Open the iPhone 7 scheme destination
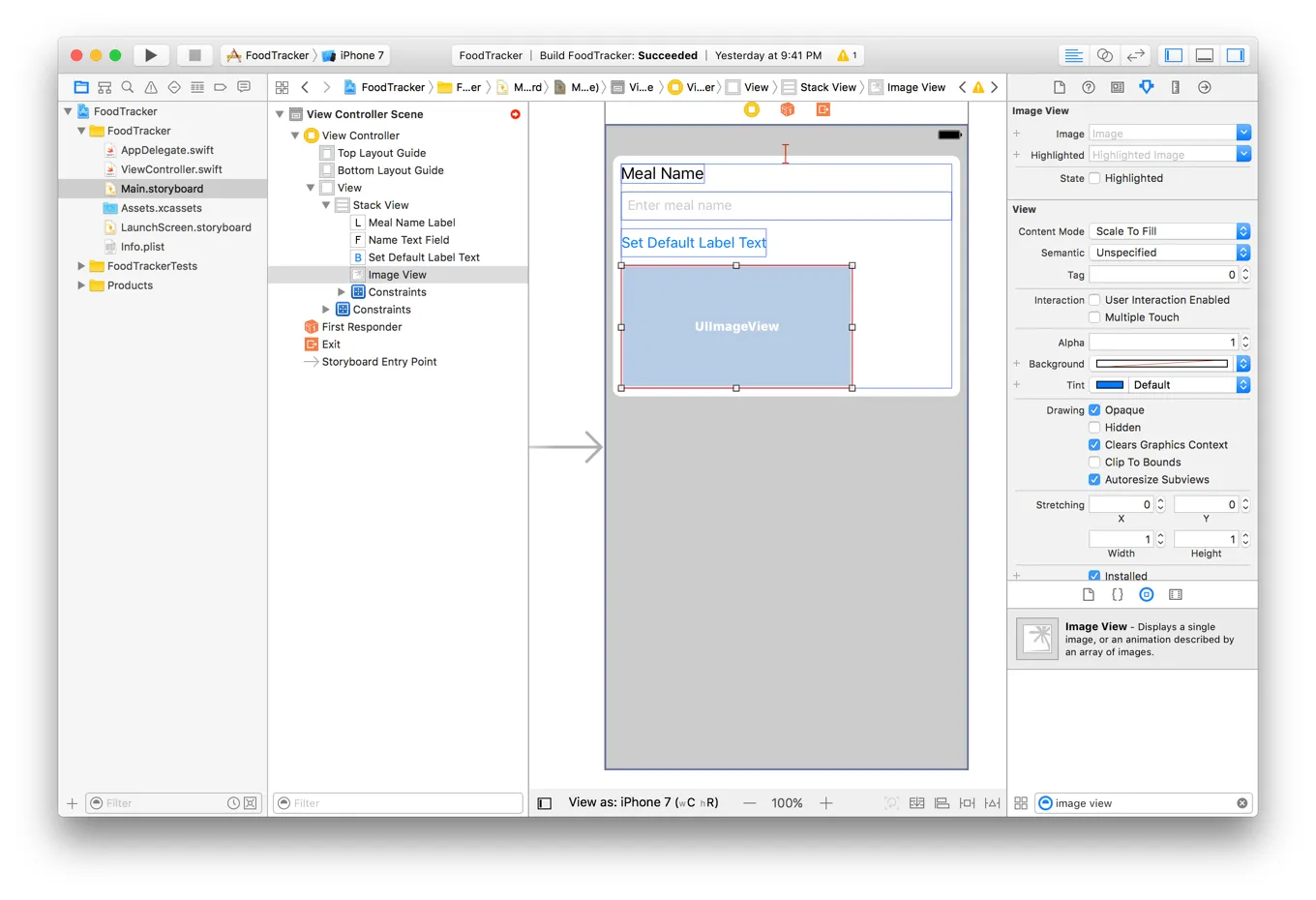Image resolution: width=1316 pixels, height=900 pixels. pos(354,55)
